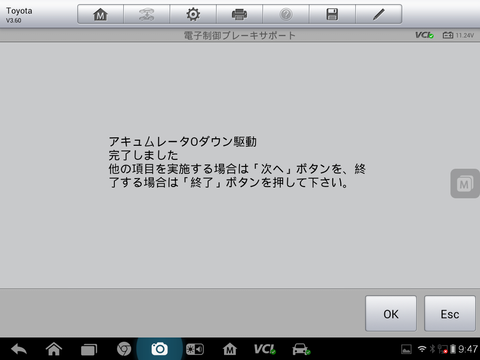Tap the gallery picture icon in status tray
The width and height of the screenshot is (480, 360).
pos(406,349)
